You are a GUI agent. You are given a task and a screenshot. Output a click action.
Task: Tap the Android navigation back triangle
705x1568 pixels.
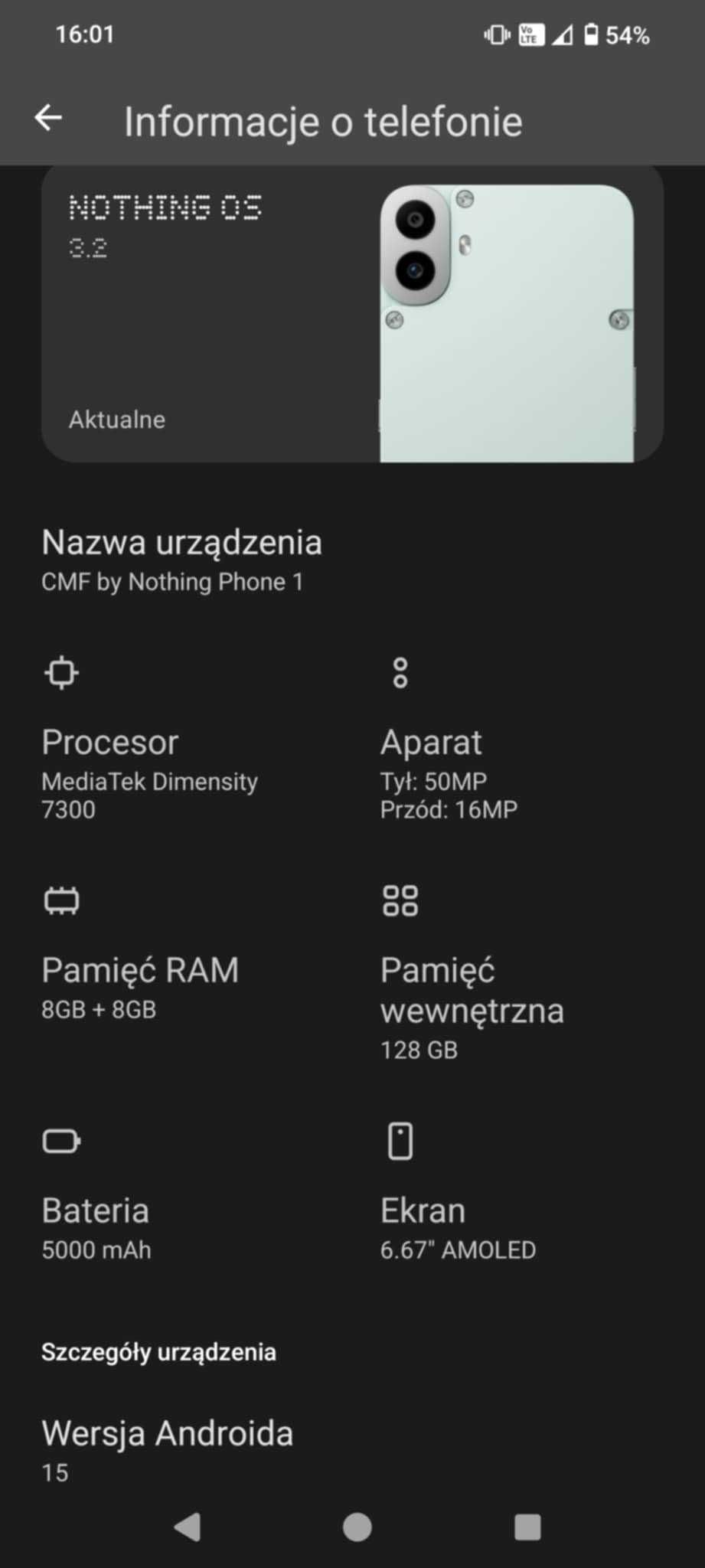(188, 1527)
